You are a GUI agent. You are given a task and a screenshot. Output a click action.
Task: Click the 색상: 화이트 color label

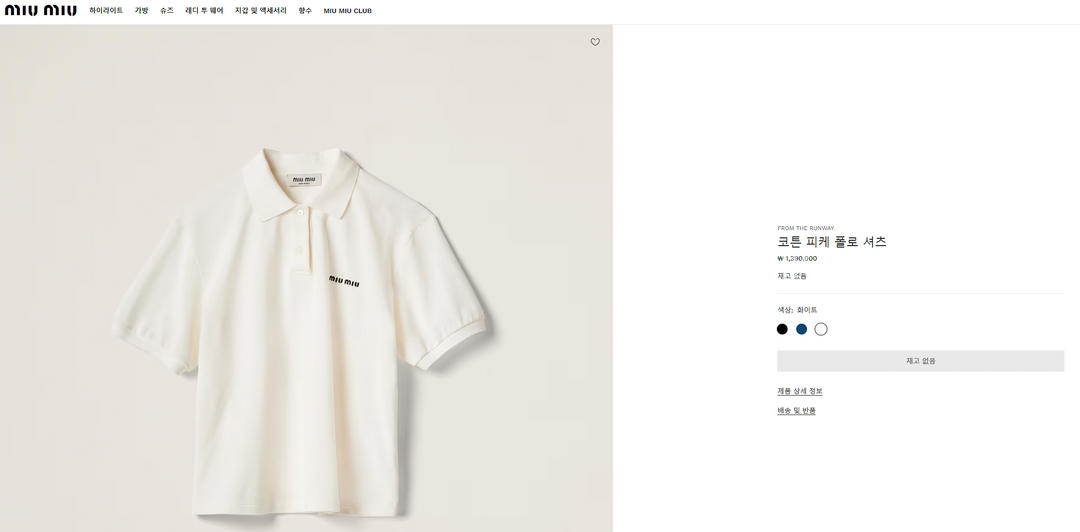tap(797, 310)
